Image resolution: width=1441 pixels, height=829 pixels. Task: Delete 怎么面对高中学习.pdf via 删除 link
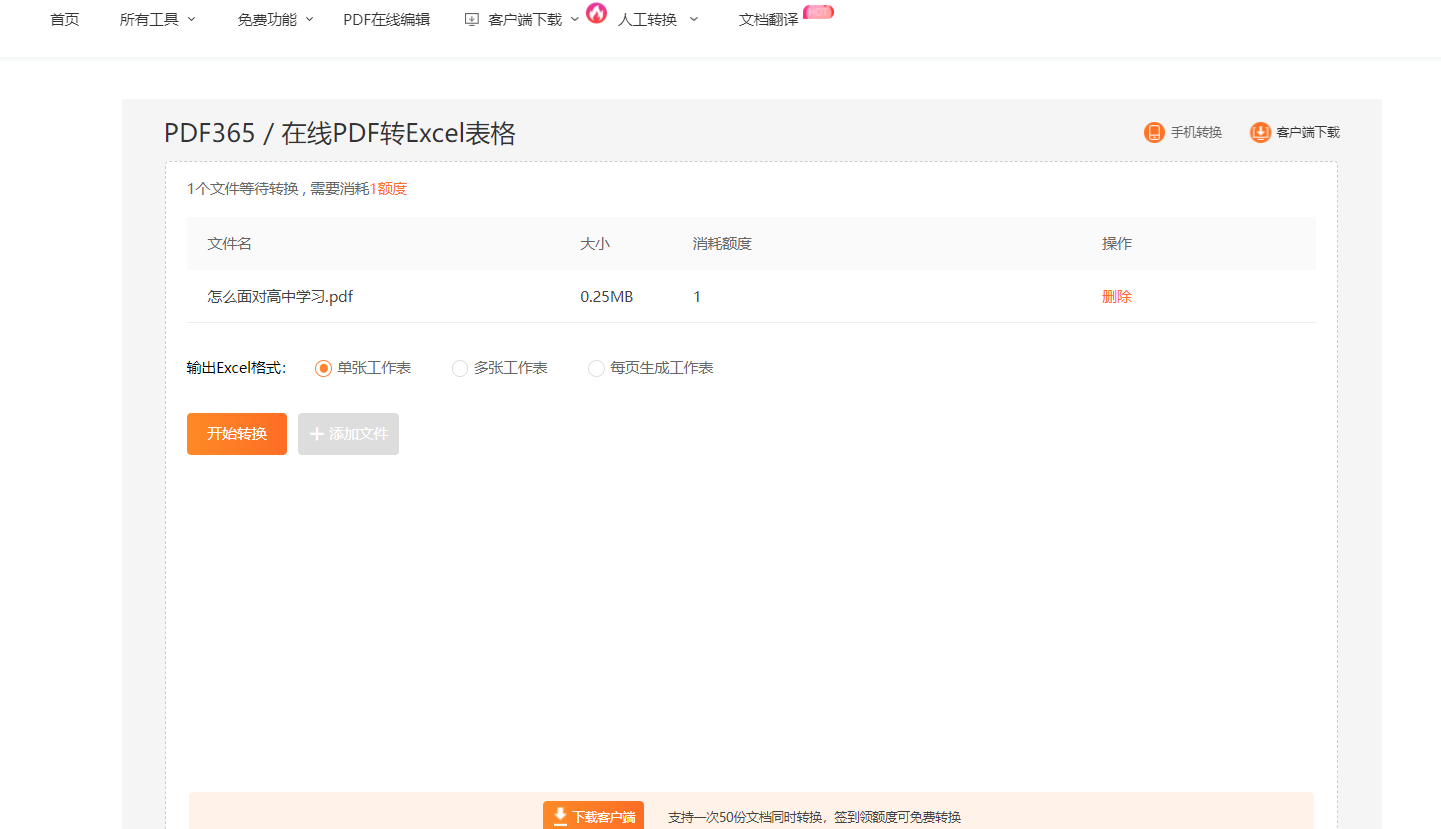1117,297
